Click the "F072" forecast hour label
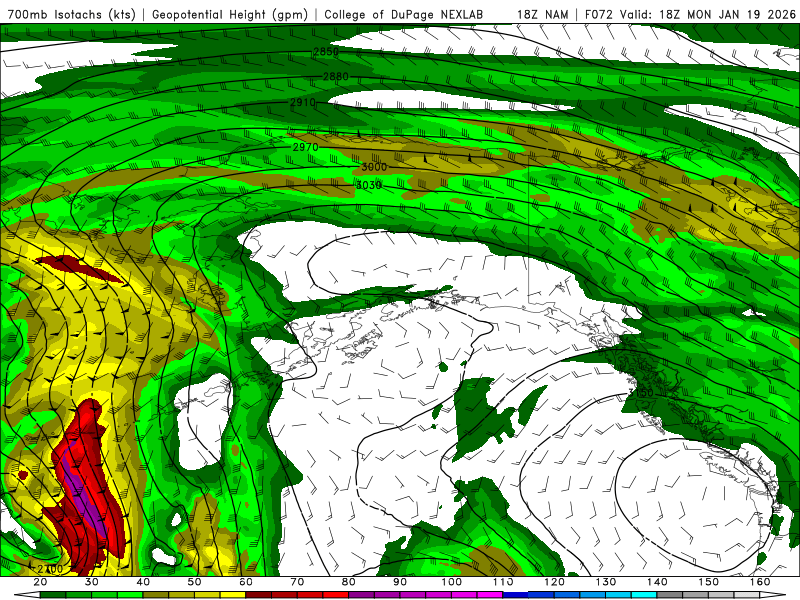The image size is (800, 600). point(598,14)
